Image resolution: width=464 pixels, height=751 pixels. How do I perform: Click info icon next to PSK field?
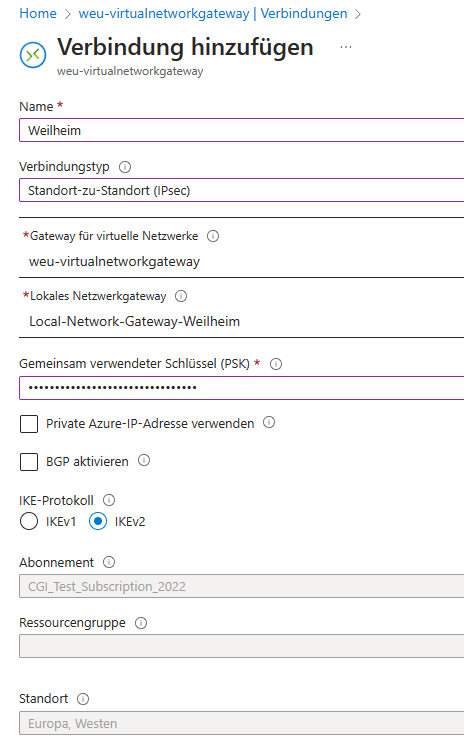276,364
